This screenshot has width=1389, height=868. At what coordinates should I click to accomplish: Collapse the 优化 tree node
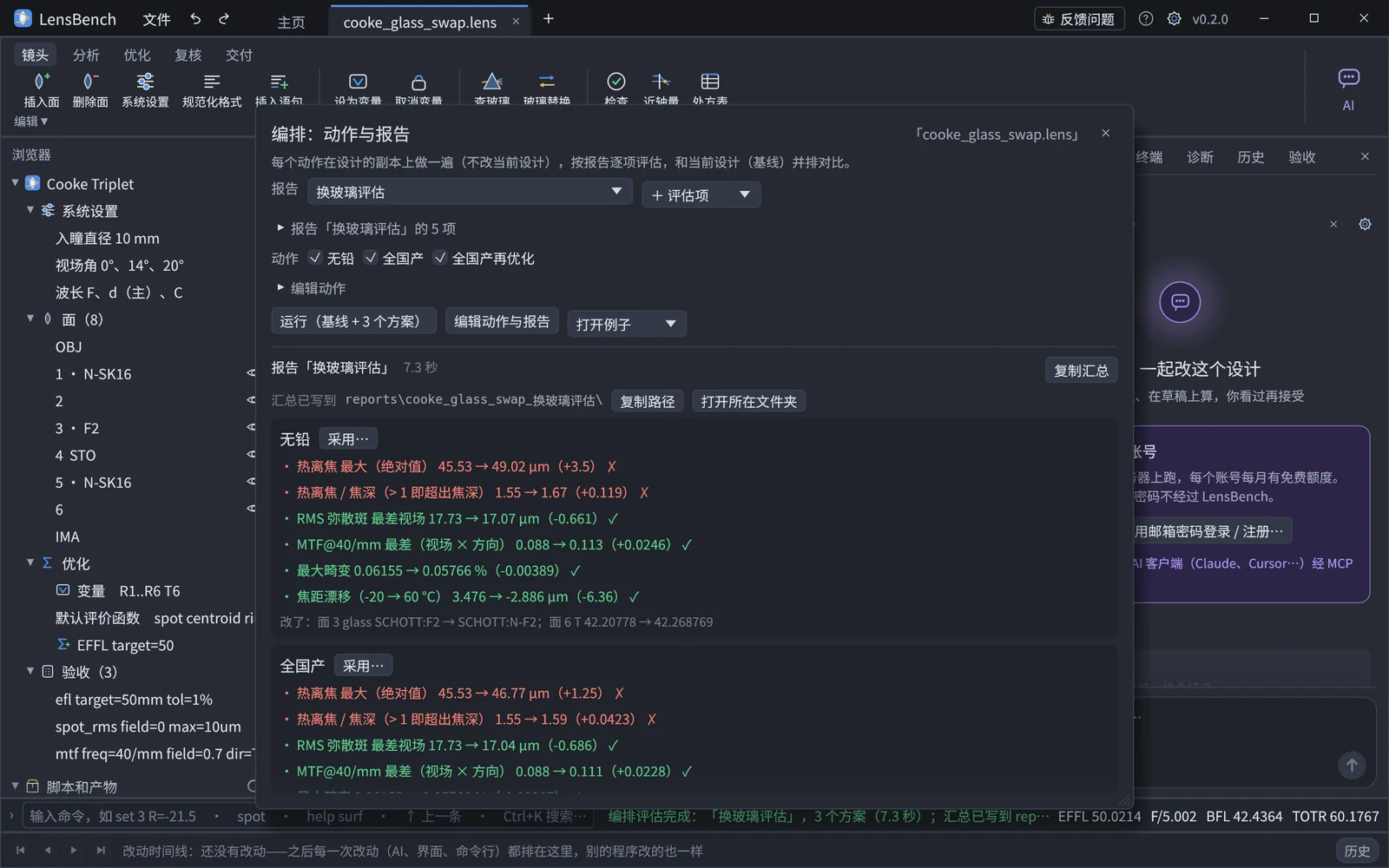(30, 562)
